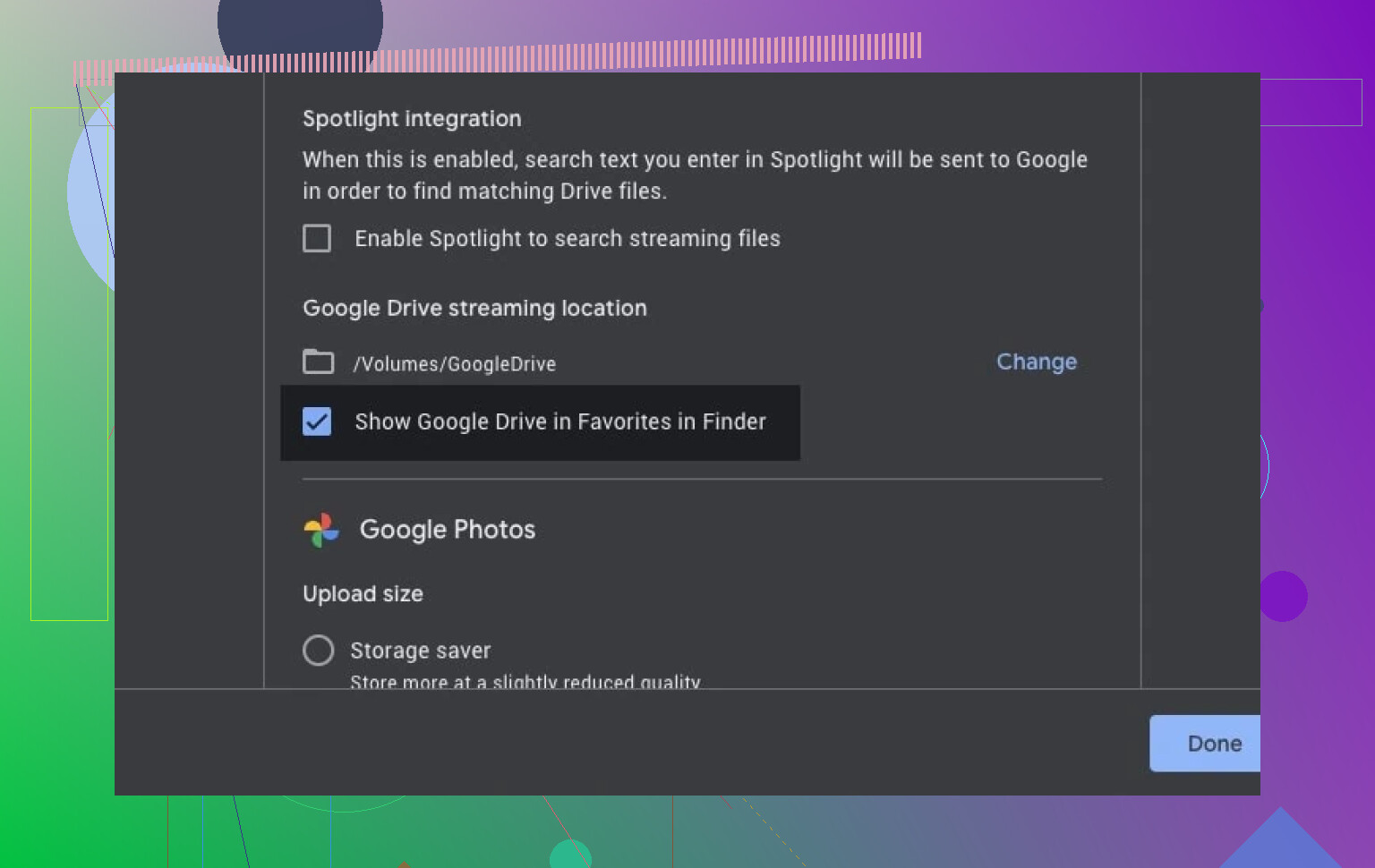Click the Done button
Screen dimensions: 1375x868
tap(1205, 744)
